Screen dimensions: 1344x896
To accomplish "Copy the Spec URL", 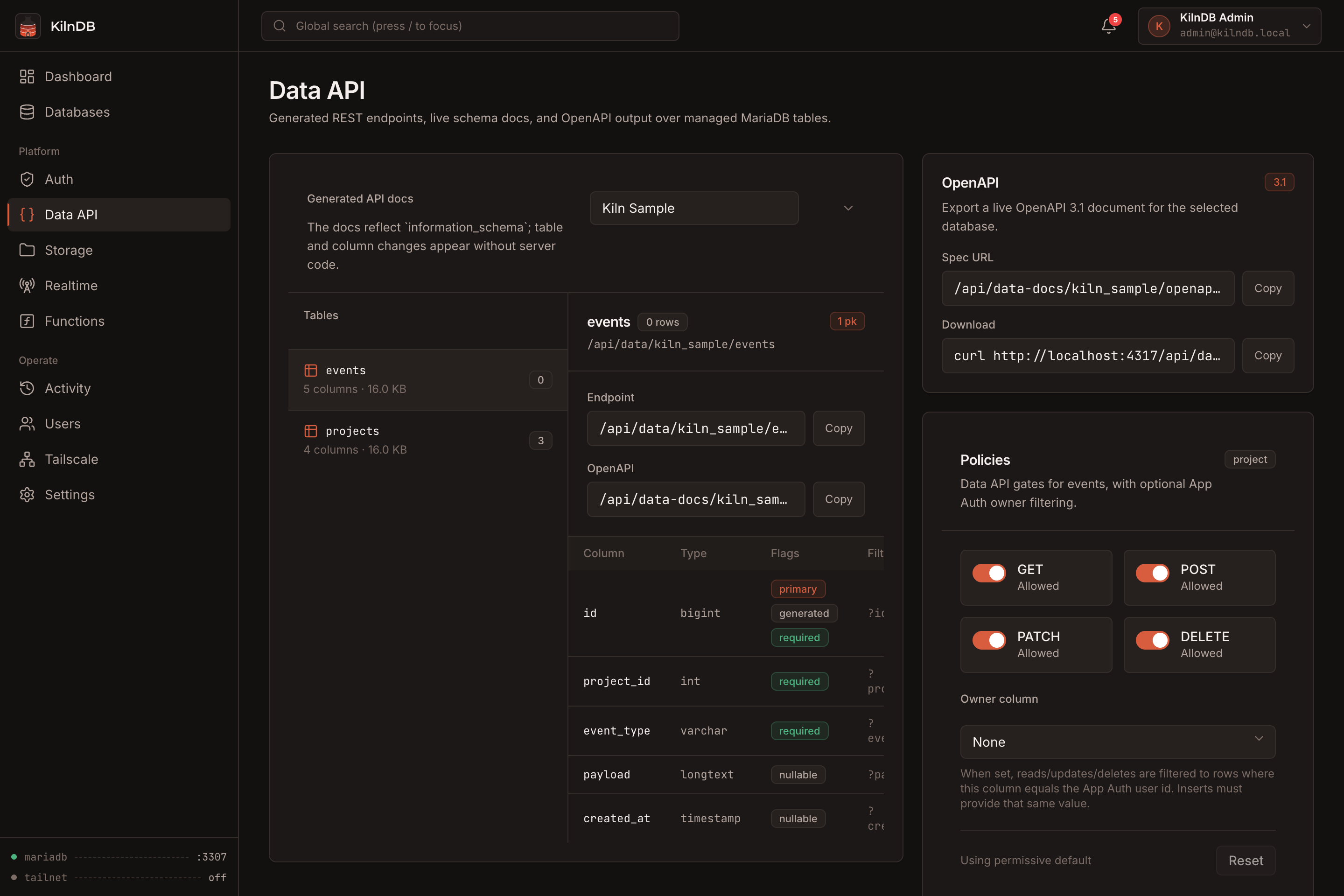I will [x=1267, y=288].
